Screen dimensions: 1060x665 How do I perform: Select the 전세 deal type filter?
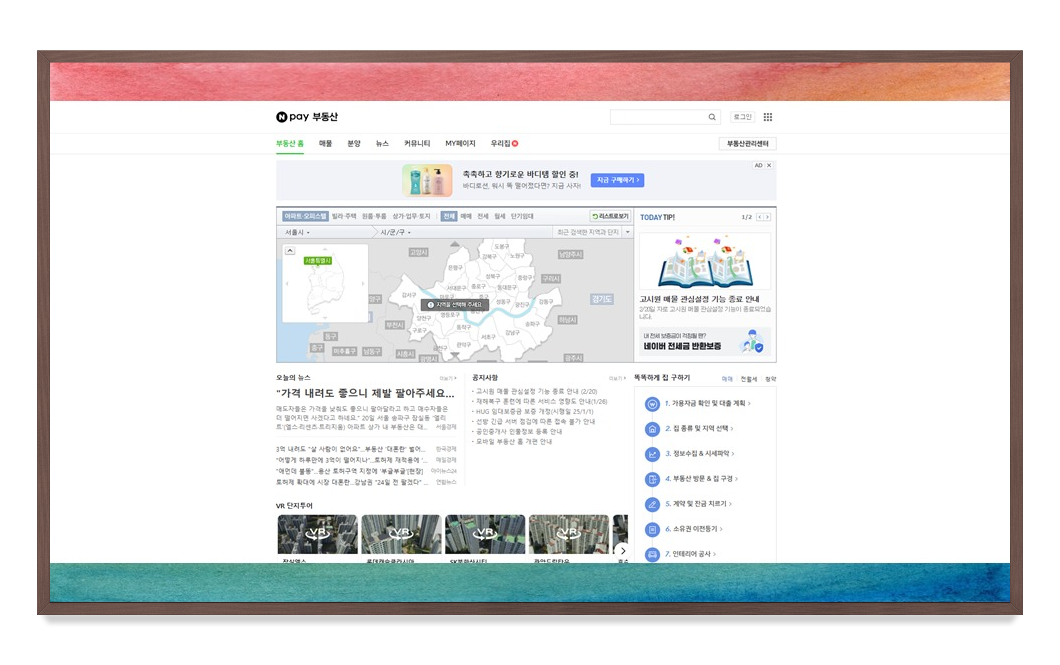[x=483, y=216]
